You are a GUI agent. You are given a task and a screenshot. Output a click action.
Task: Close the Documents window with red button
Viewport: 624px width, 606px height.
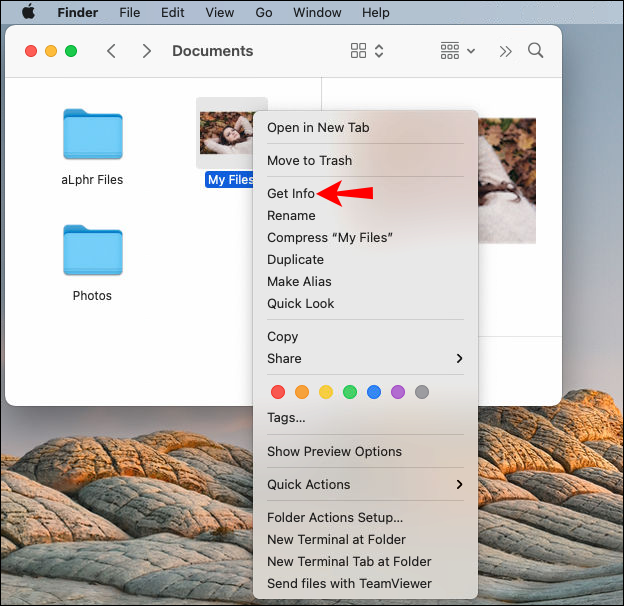[x=31, y=51]
